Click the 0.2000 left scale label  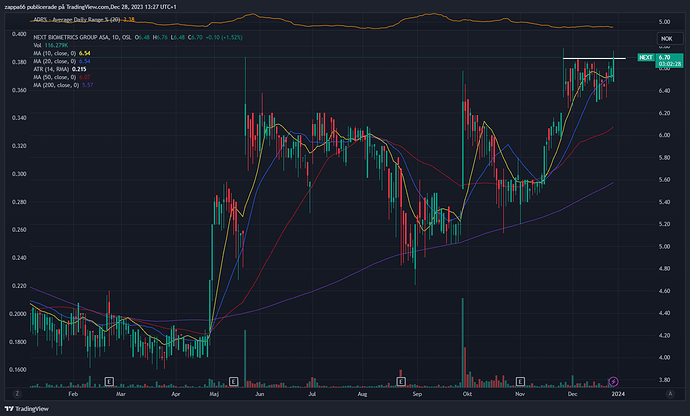(x=19, y=314)
